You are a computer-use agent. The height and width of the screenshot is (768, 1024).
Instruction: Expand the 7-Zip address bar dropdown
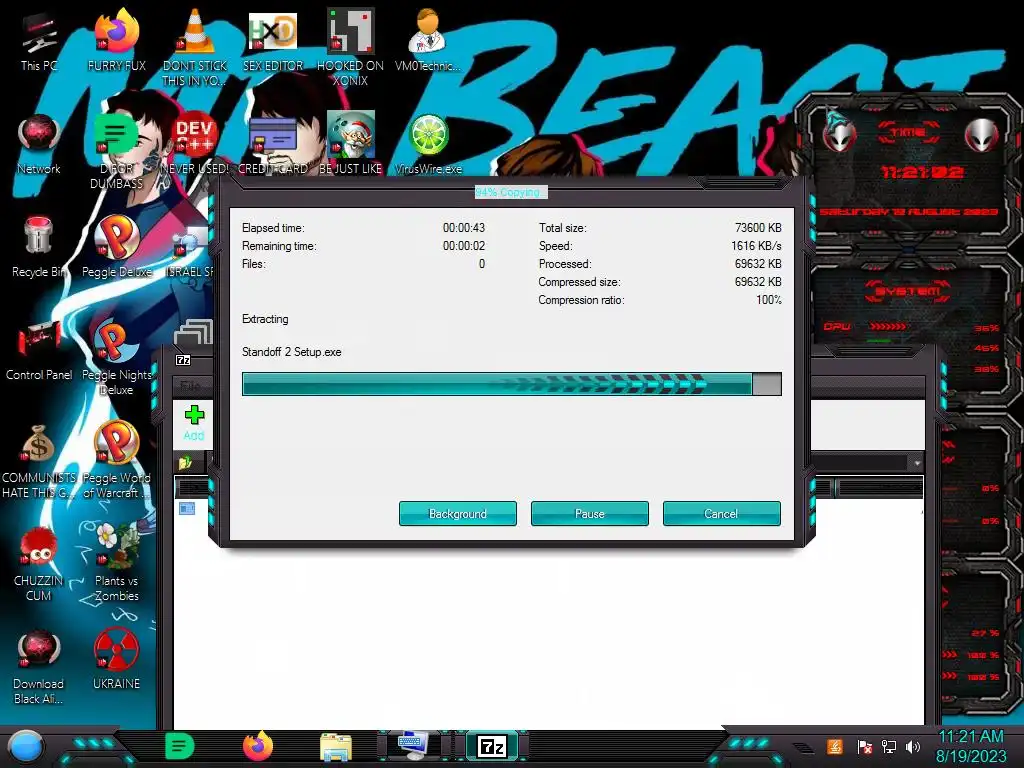(x=916, y=463)
